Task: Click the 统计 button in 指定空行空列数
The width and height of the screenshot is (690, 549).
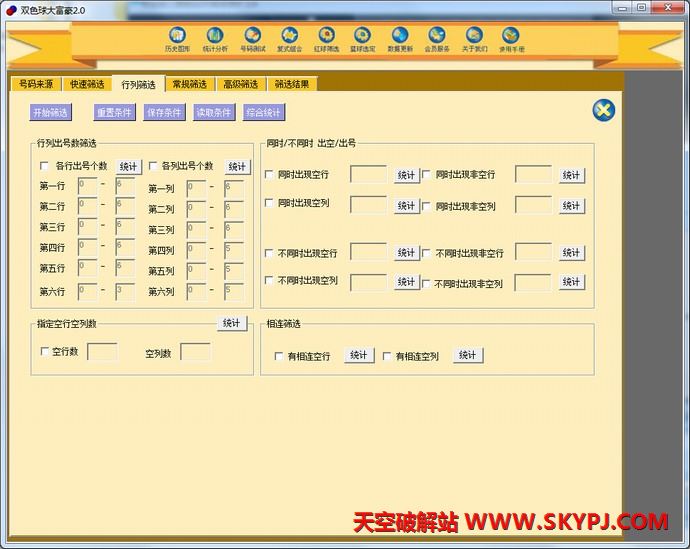Action: 232,323
